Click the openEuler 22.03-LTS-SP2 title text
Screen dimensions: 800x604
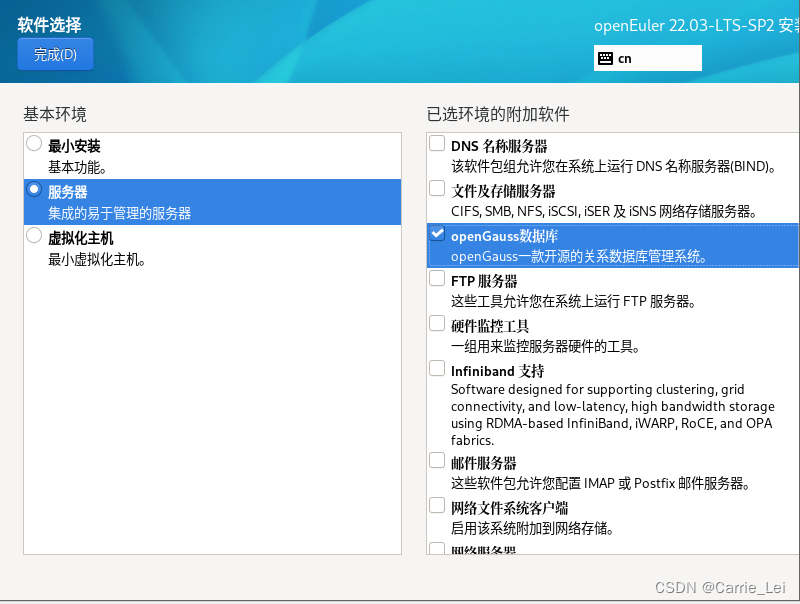pos(697,26)
